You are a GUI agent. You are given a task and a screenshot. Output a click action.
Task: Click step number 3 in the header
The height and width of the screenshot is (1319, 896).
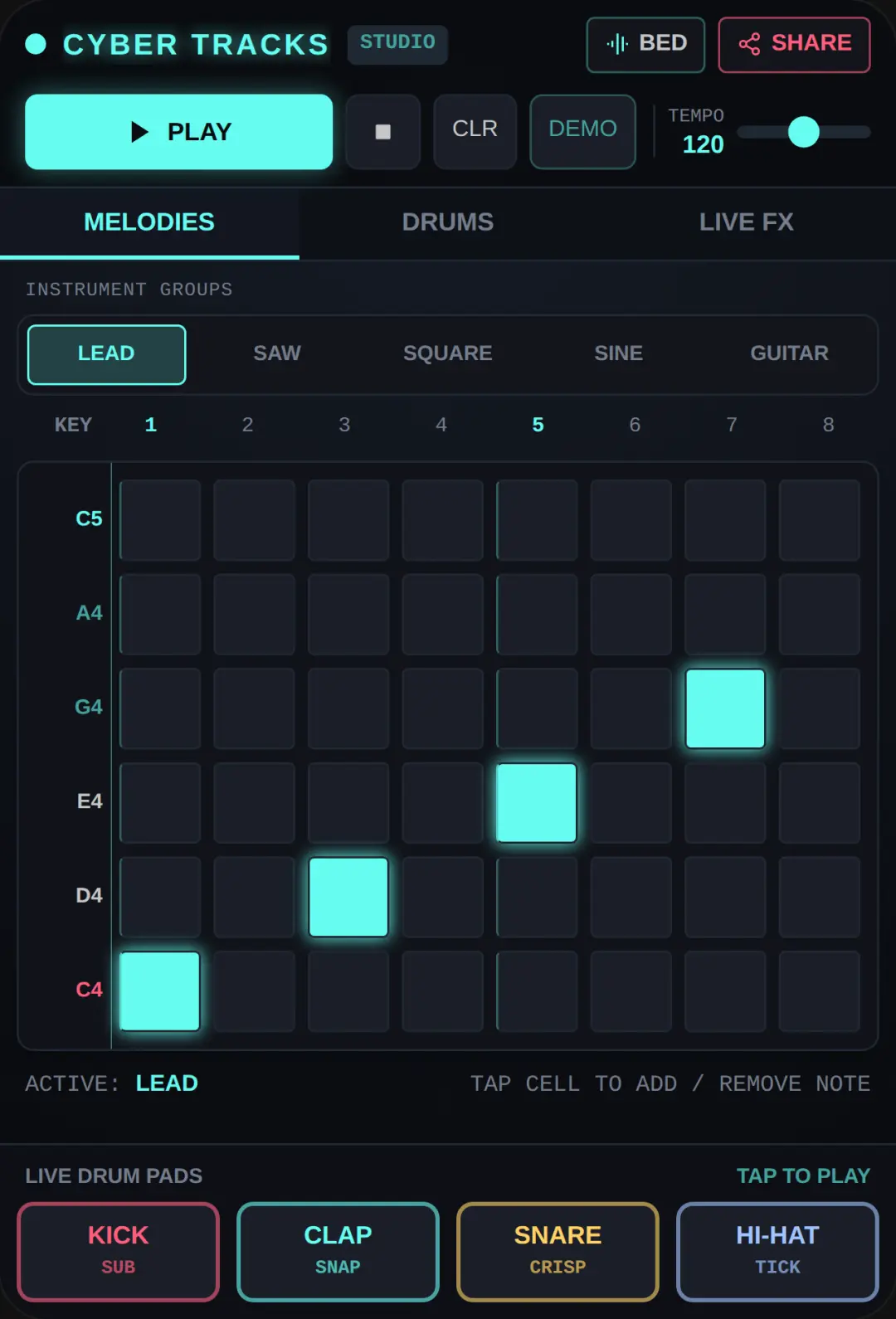pyautogui.click(x=344, y=425)
